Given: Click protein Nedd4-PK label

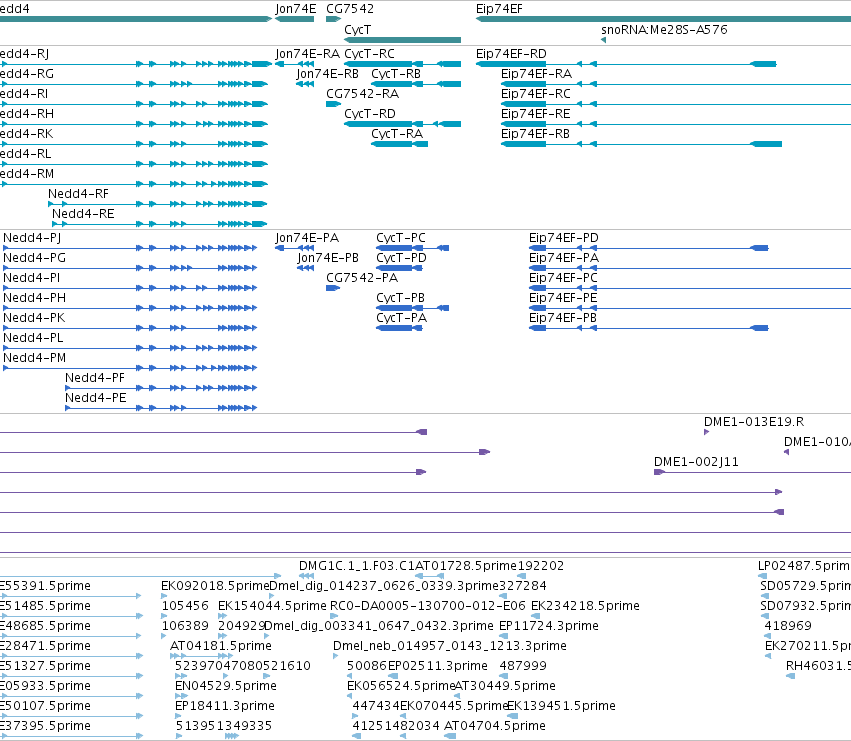Looking at the screenshot, I should pos(34,318).
